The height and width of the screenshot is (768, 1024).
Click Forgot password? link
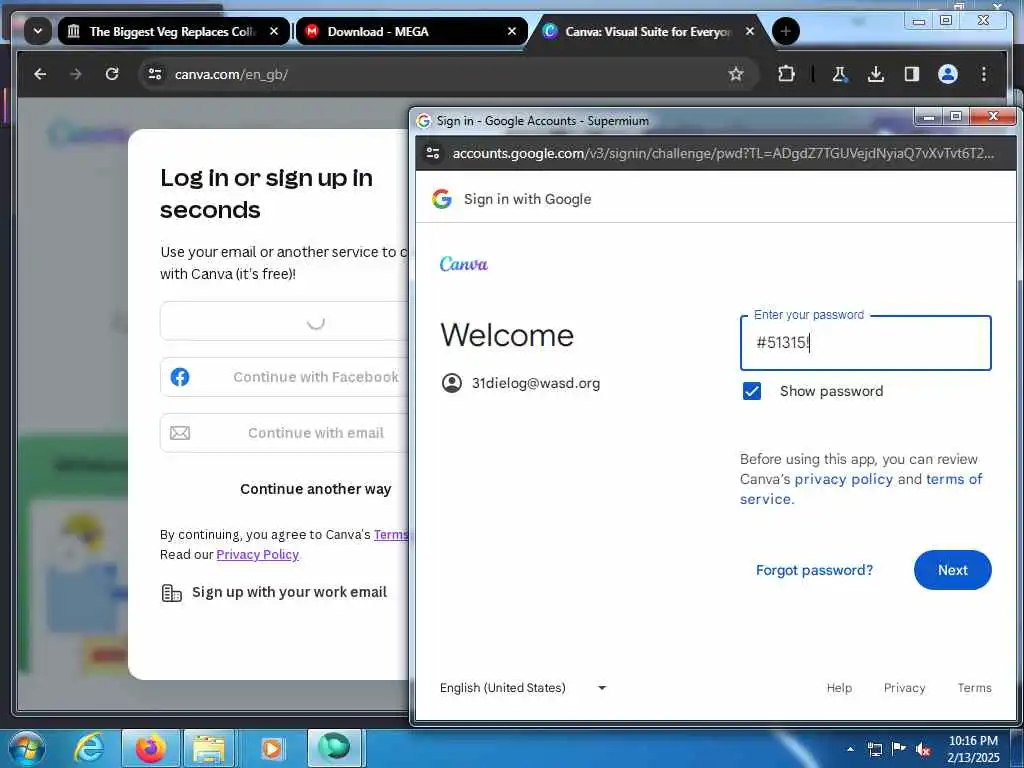pyautogui.click(x=814, y=570)
